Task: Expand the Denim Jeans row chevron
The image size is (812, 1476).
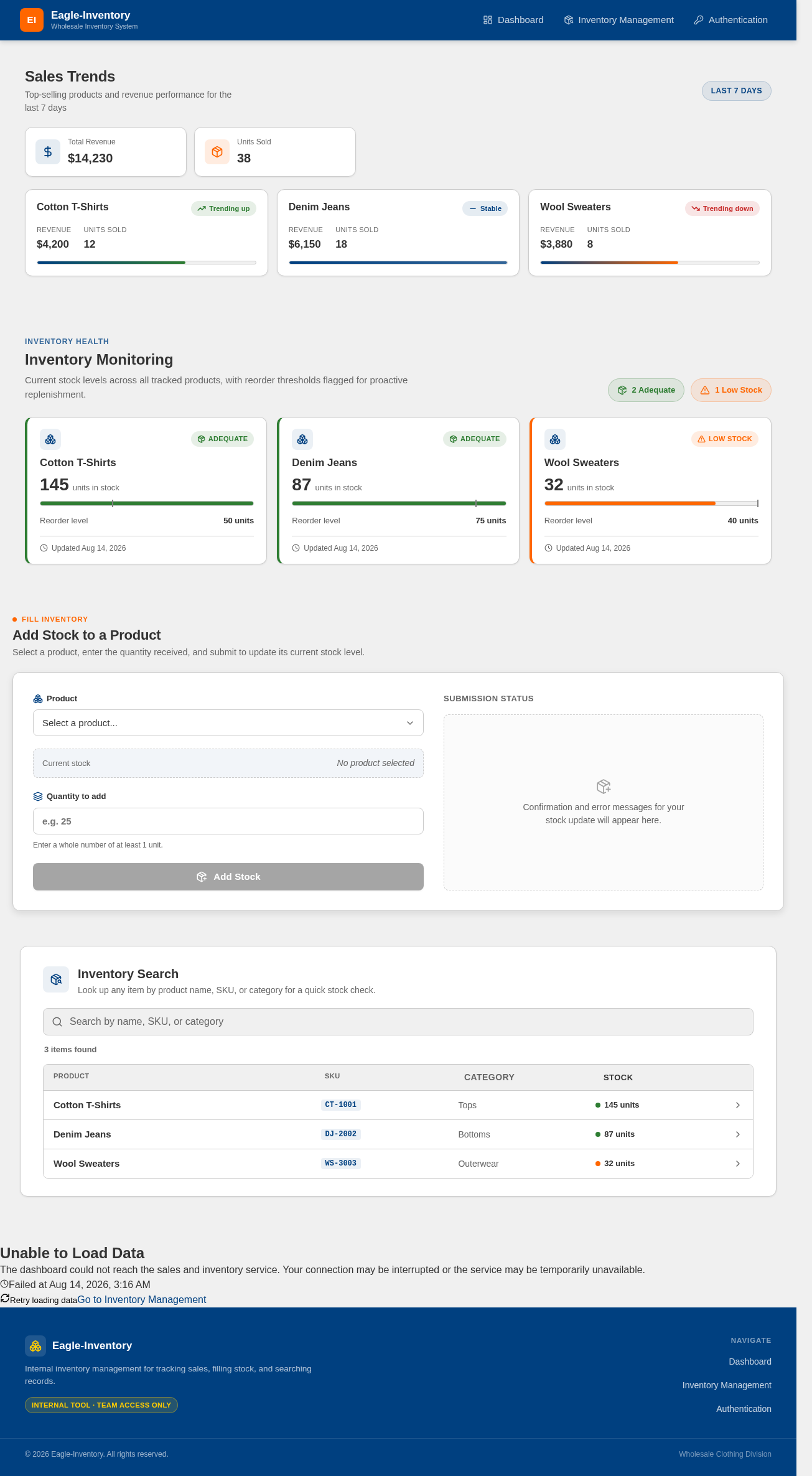Action: click(x=738, y=1134)
